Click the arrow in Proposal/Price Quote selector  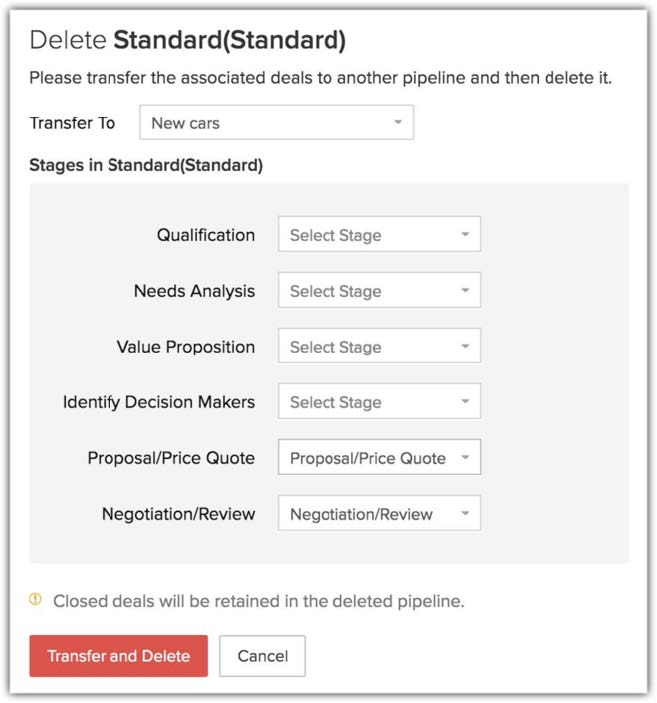click(x=465, y=458)
